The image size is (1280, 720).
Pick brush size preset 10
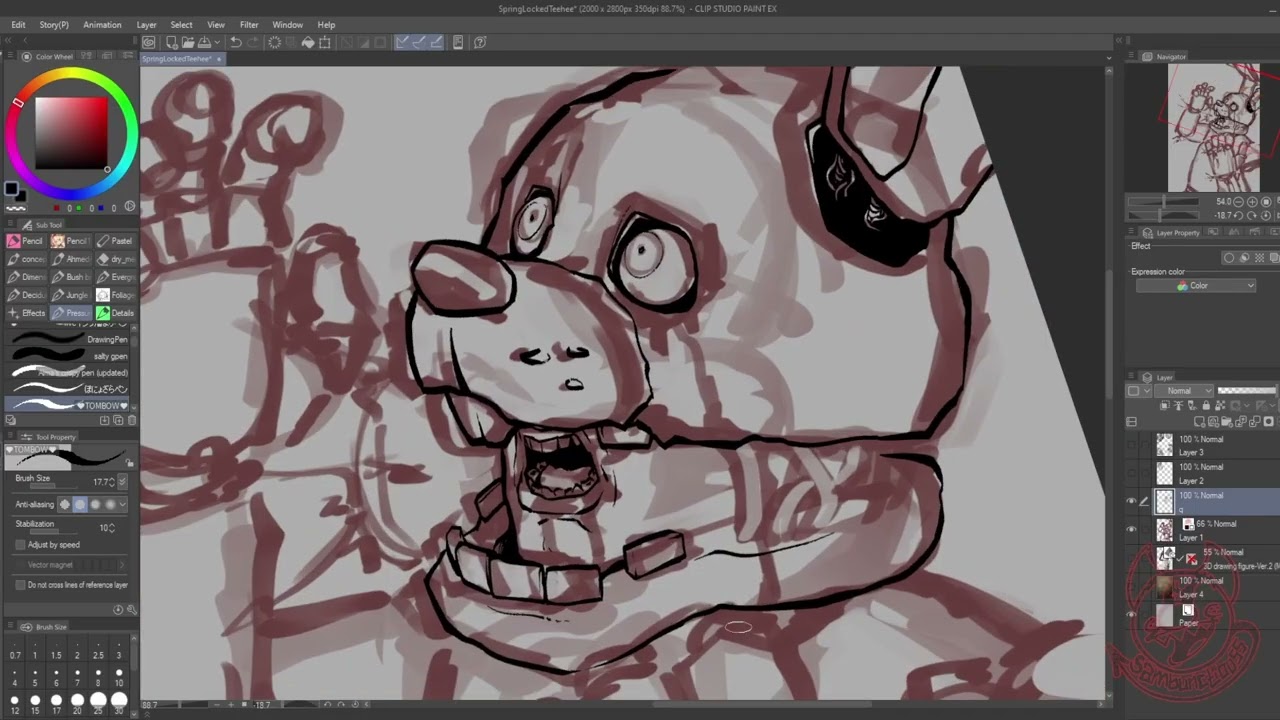pos(119,677)
